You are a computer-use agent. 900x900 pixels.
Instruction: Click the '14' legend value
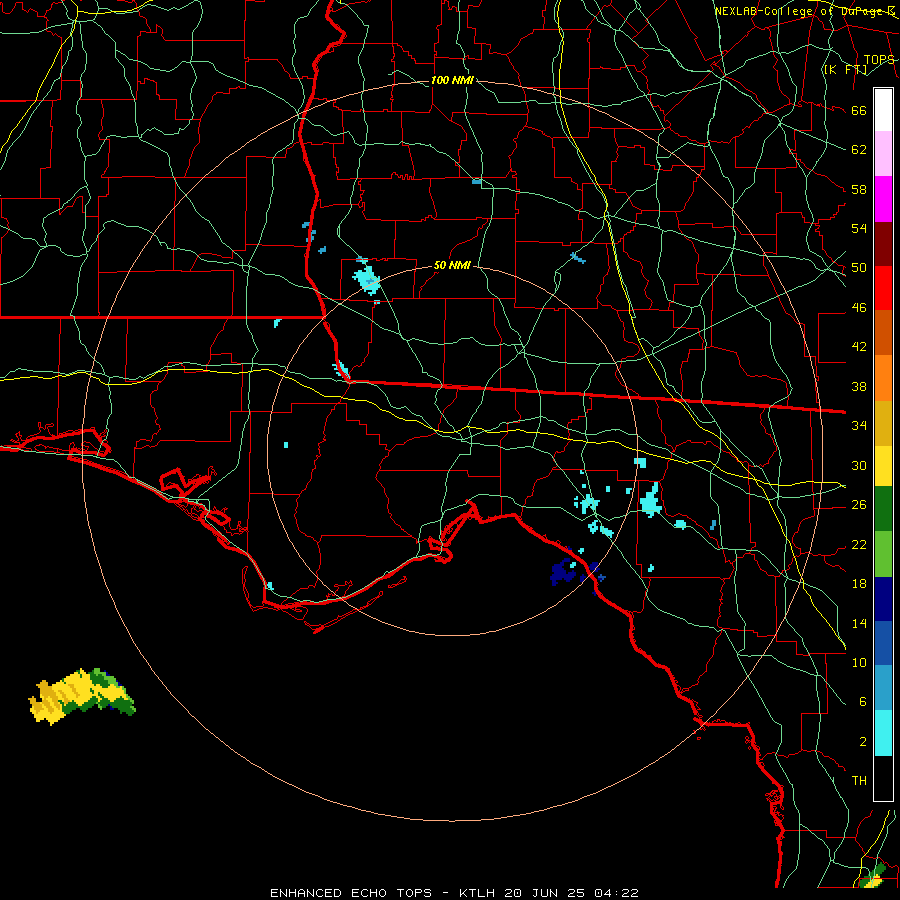pos(859,623)
